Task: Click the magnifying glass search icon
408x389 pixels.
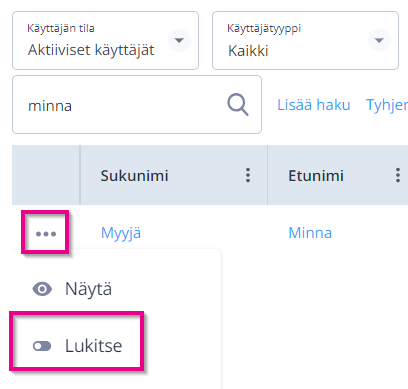Action: [x=238, y=105]
